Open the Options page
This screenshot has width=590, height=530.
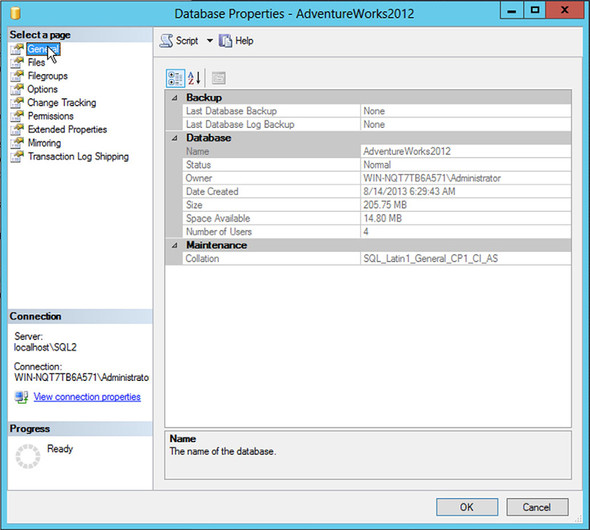(42, 90)
